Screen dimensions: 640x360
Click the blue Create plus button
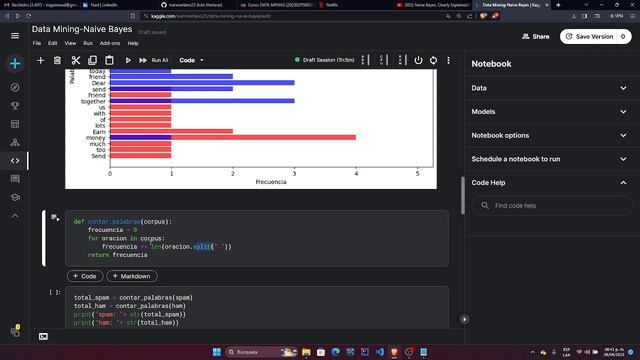[15, 64]
